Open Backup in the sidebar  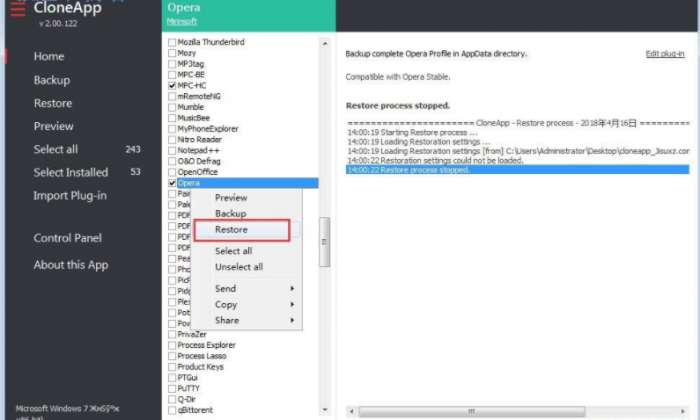[x=52, y=80]
